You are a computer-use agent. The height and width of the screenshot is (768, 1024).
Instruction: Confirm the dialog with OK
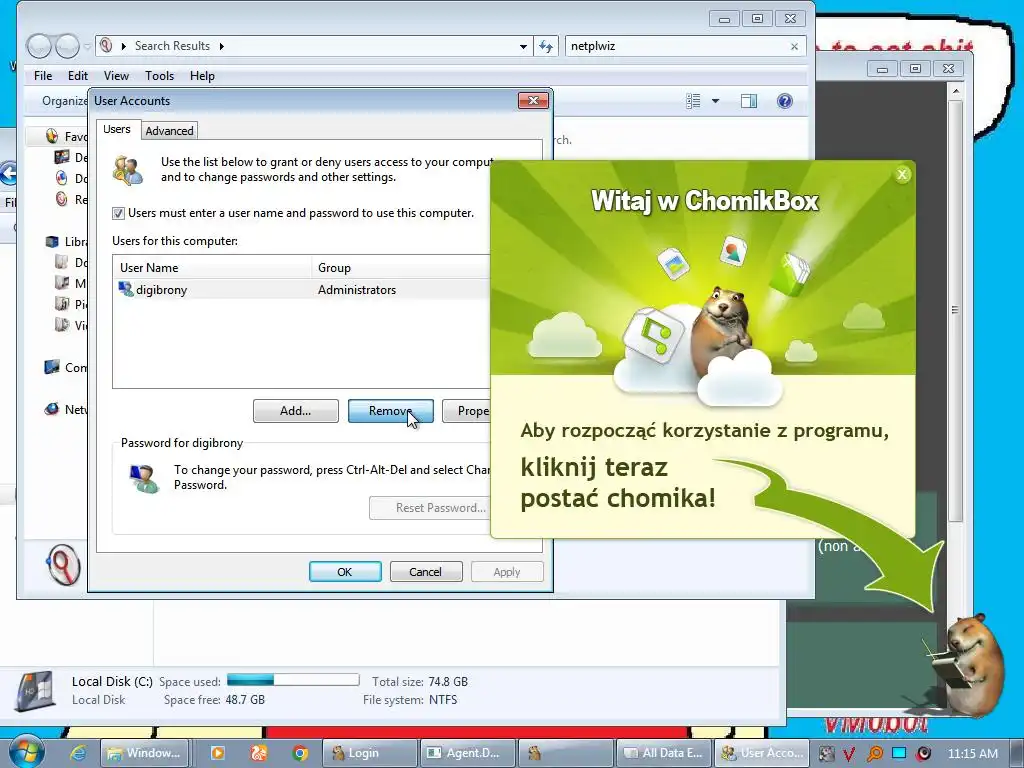(x=345, y=571)
